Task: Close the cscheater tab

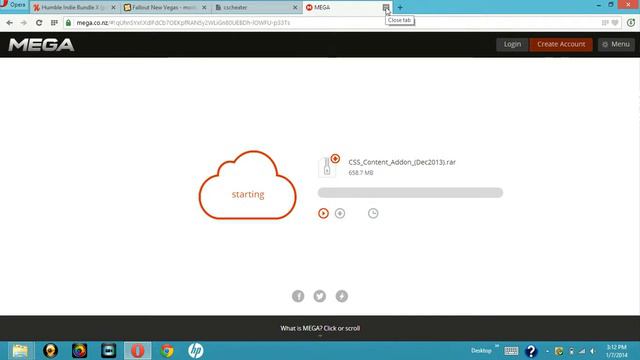Action: coord(295,7)
